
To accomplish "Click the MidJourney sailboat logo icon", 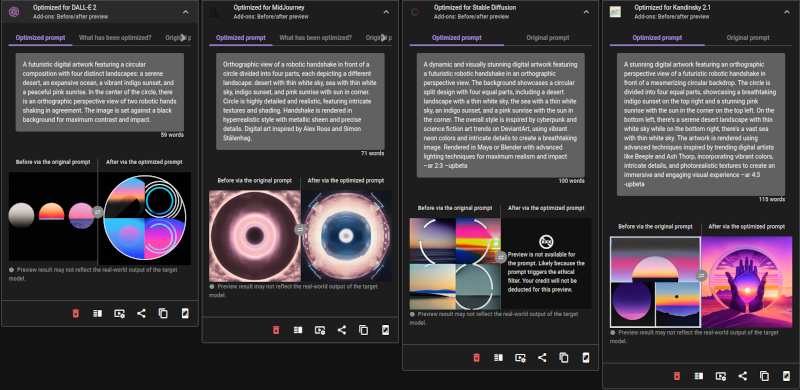I will 215,12.
